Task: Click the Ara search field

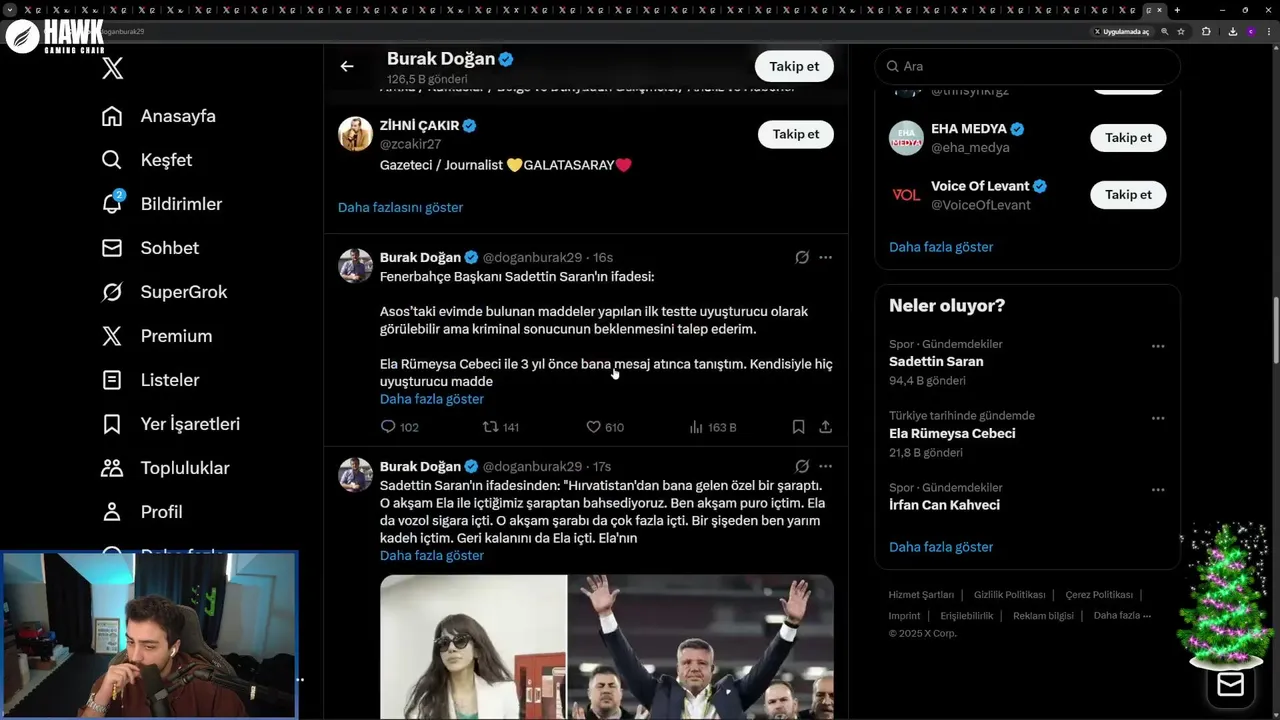Action: [x=1027, y=66]
